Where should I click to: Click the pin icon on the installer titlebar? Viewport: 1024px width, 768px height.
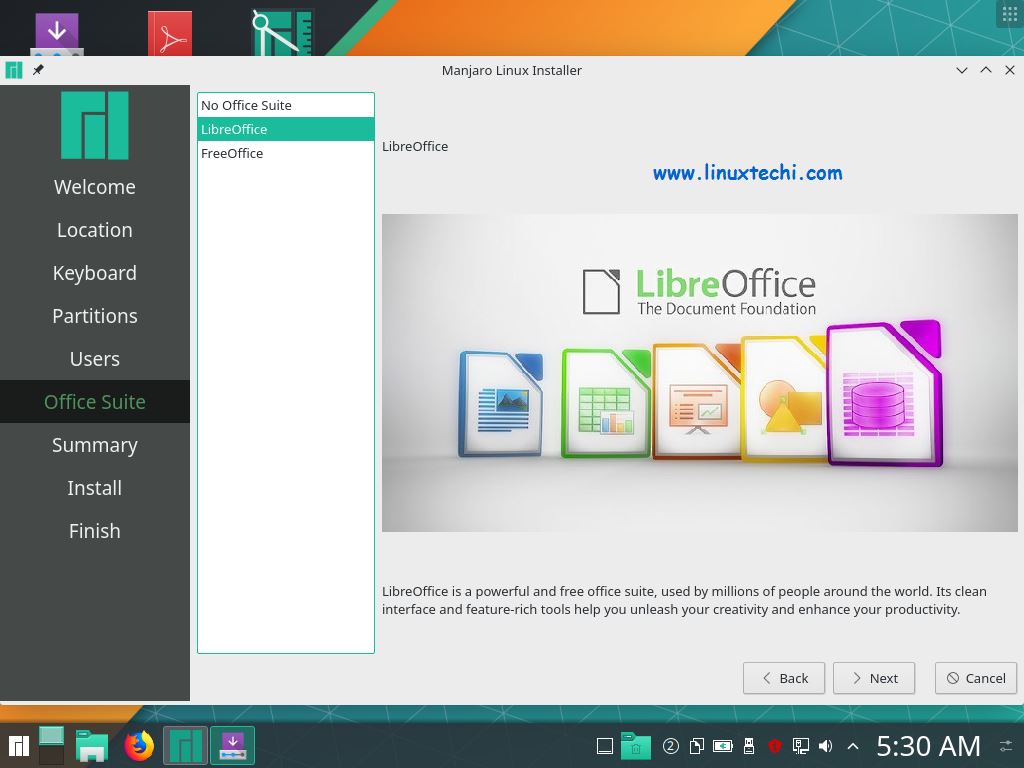[x=38, y=70]
